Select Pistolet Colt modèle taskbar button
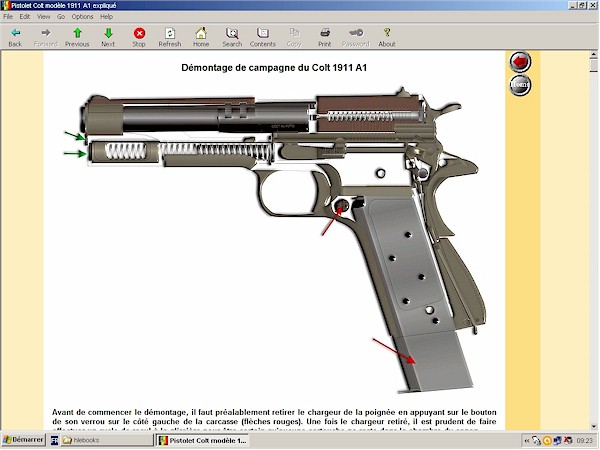The width and height of the screenshot is (600, 450). [x=203, y=440]
